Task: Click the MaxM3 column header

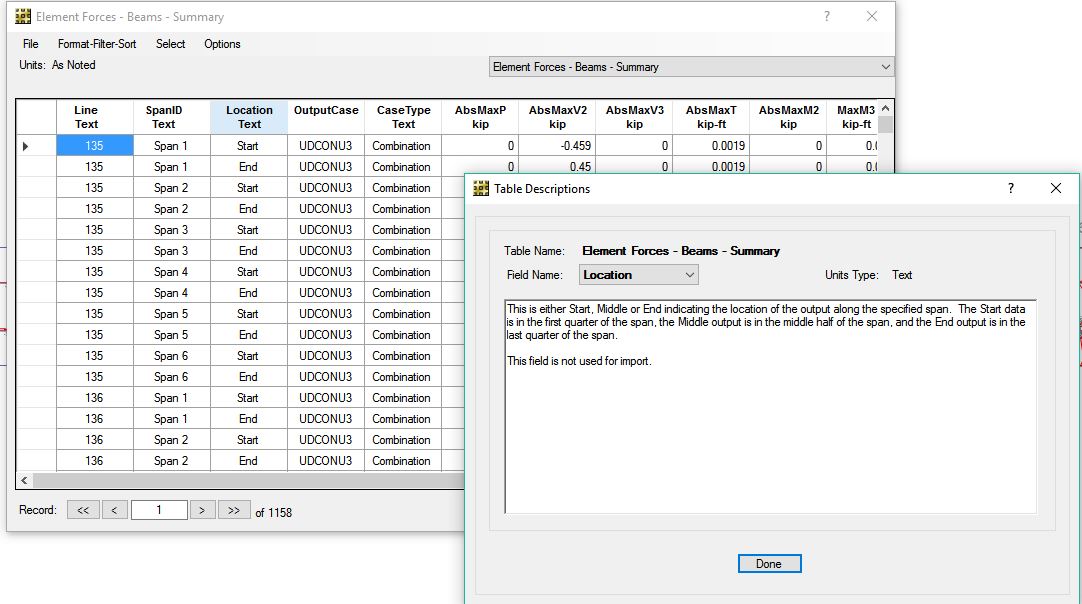Action: click(853, 117)
